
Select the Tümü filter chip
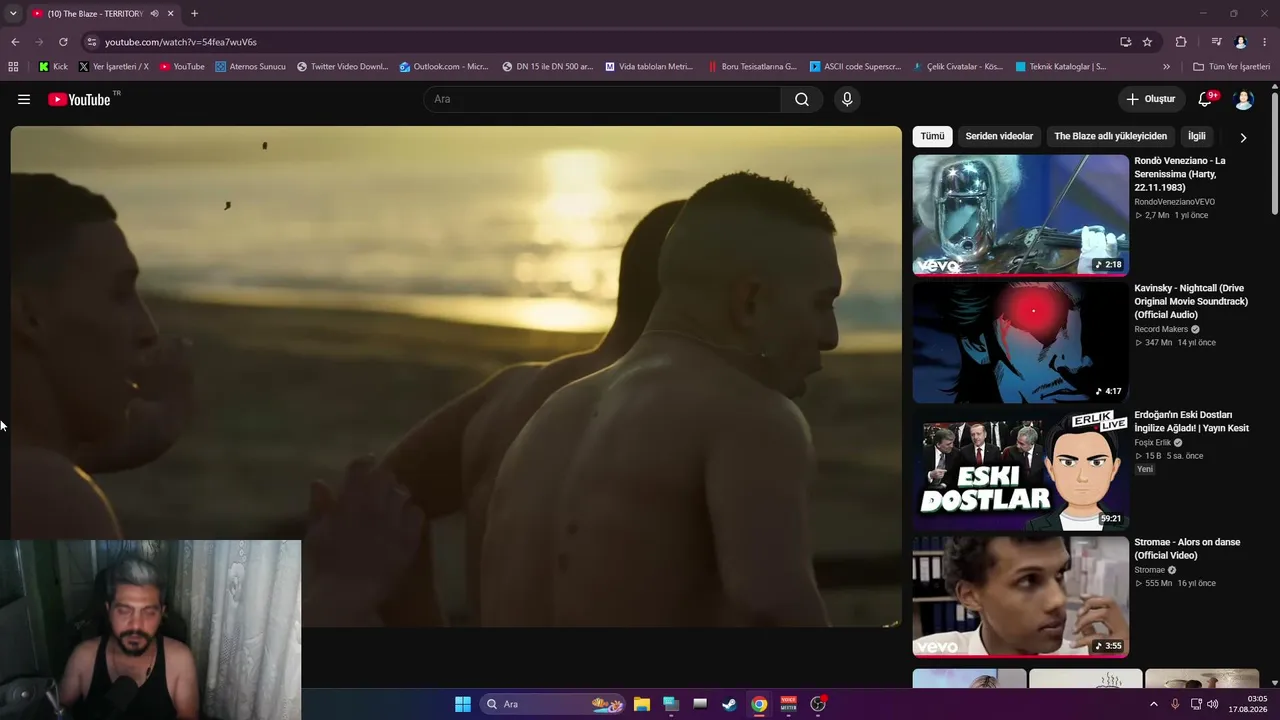(x=932, y=136)
